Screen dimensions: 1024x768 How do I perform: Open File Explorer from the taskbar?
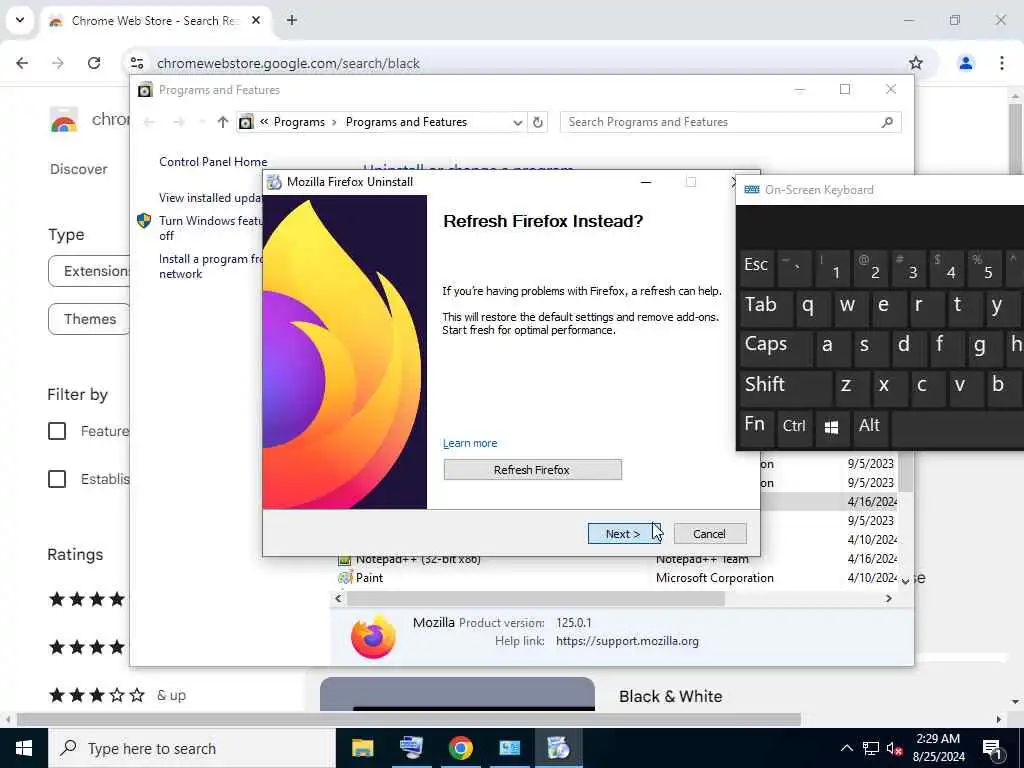tap(362, 748)
